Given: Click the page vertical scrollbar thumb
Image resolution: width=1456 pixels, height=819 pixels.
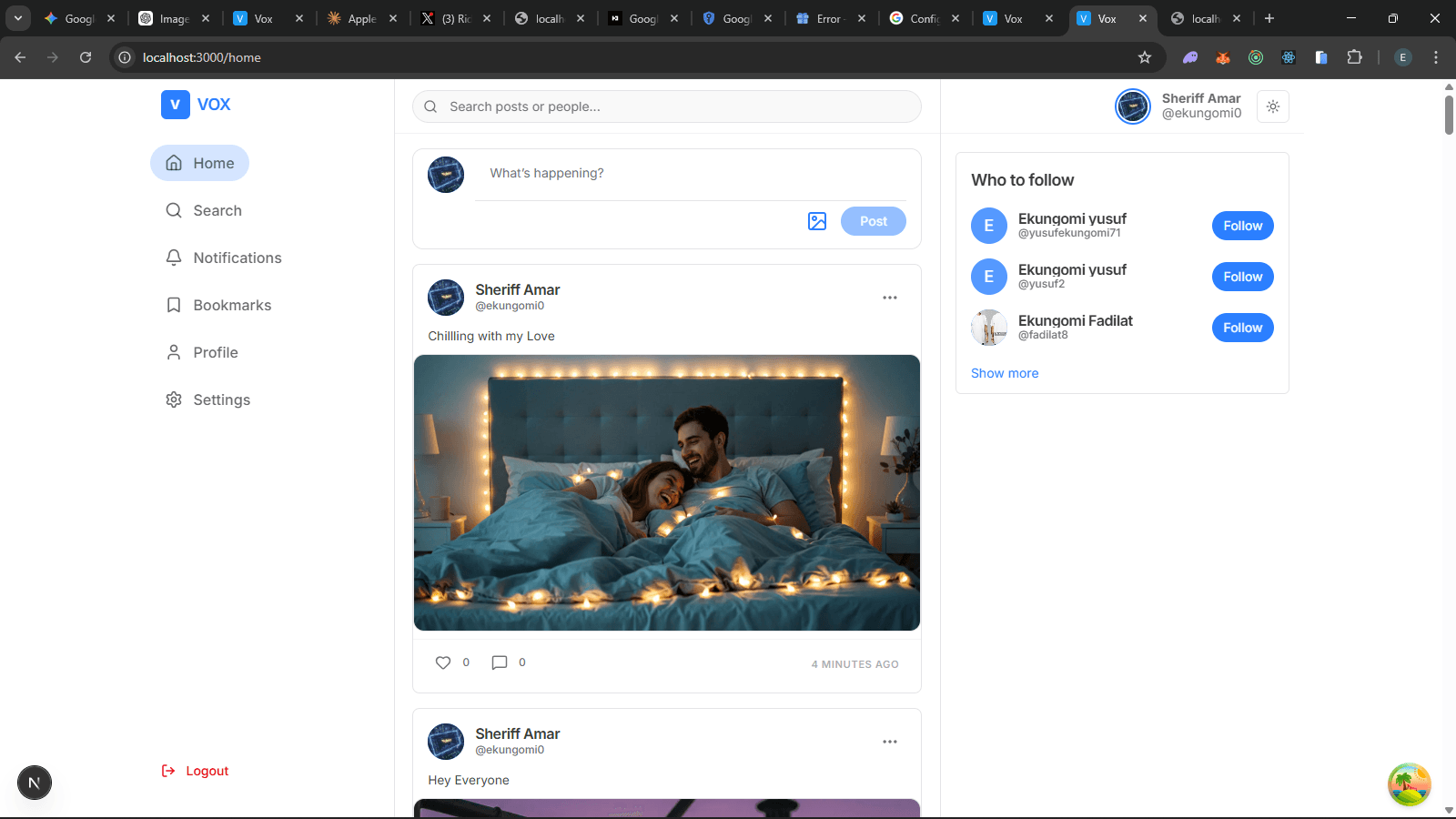Looking at the screenshot, I should (x=1449, y=115).
